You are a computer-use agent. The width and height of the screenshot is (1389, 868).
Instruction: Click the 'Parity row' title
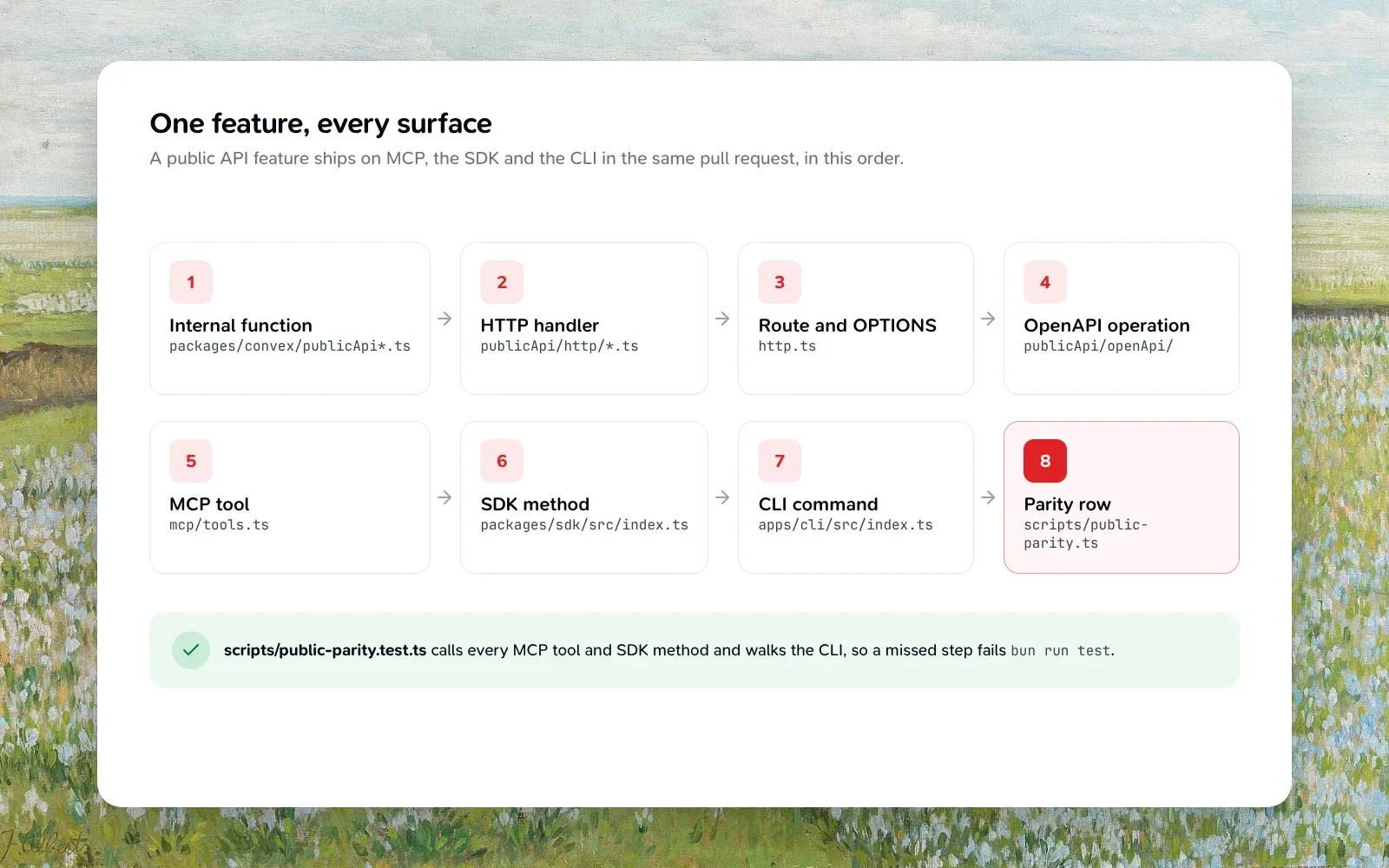pyautogui.click(x=1067, y=504)
